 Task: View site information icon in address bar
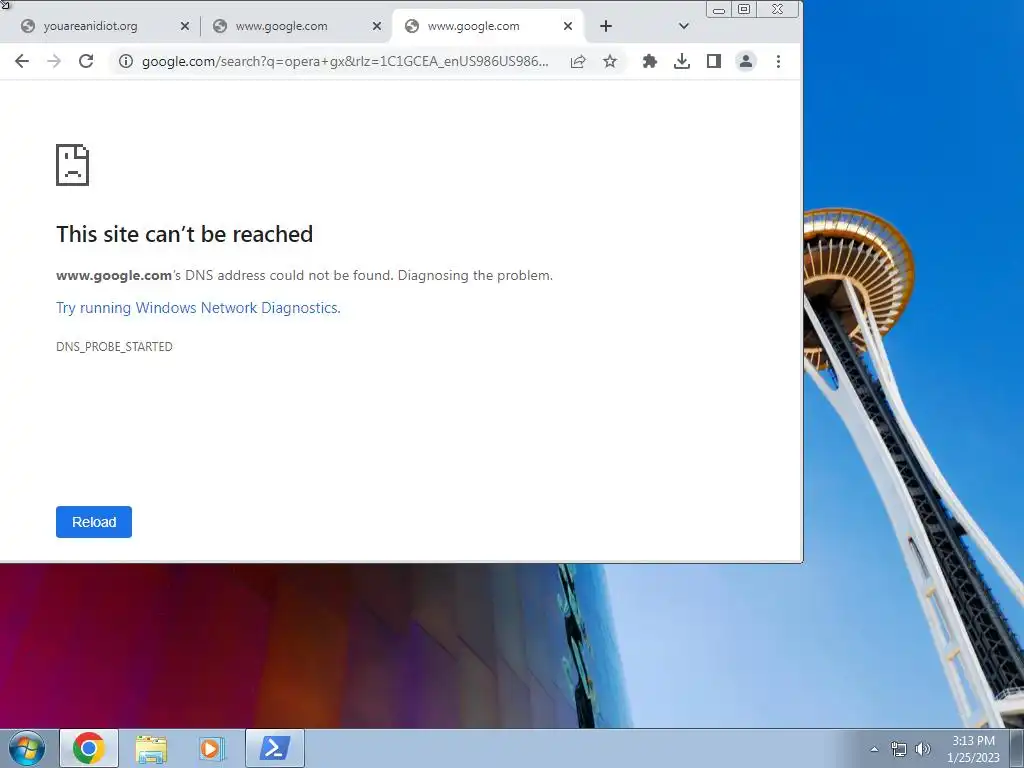pos(125,61)
